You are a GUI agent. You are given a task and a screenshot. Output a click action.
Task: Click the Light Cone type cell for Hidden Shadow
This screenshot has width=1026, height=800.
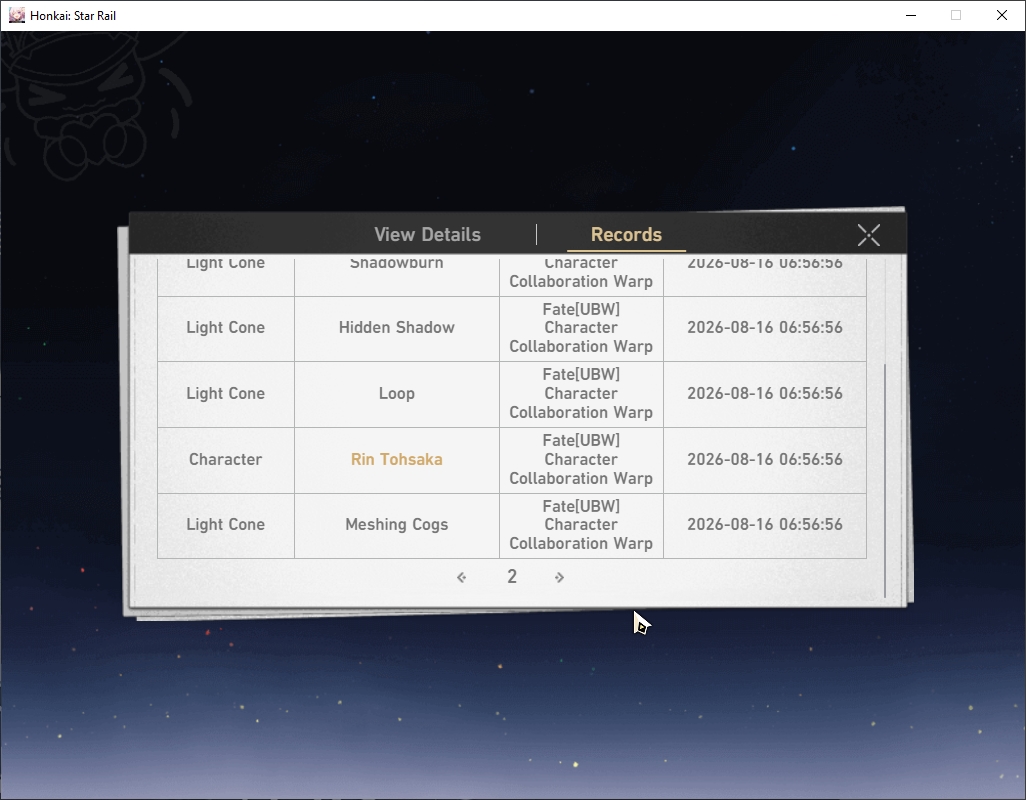pos(226,327)
